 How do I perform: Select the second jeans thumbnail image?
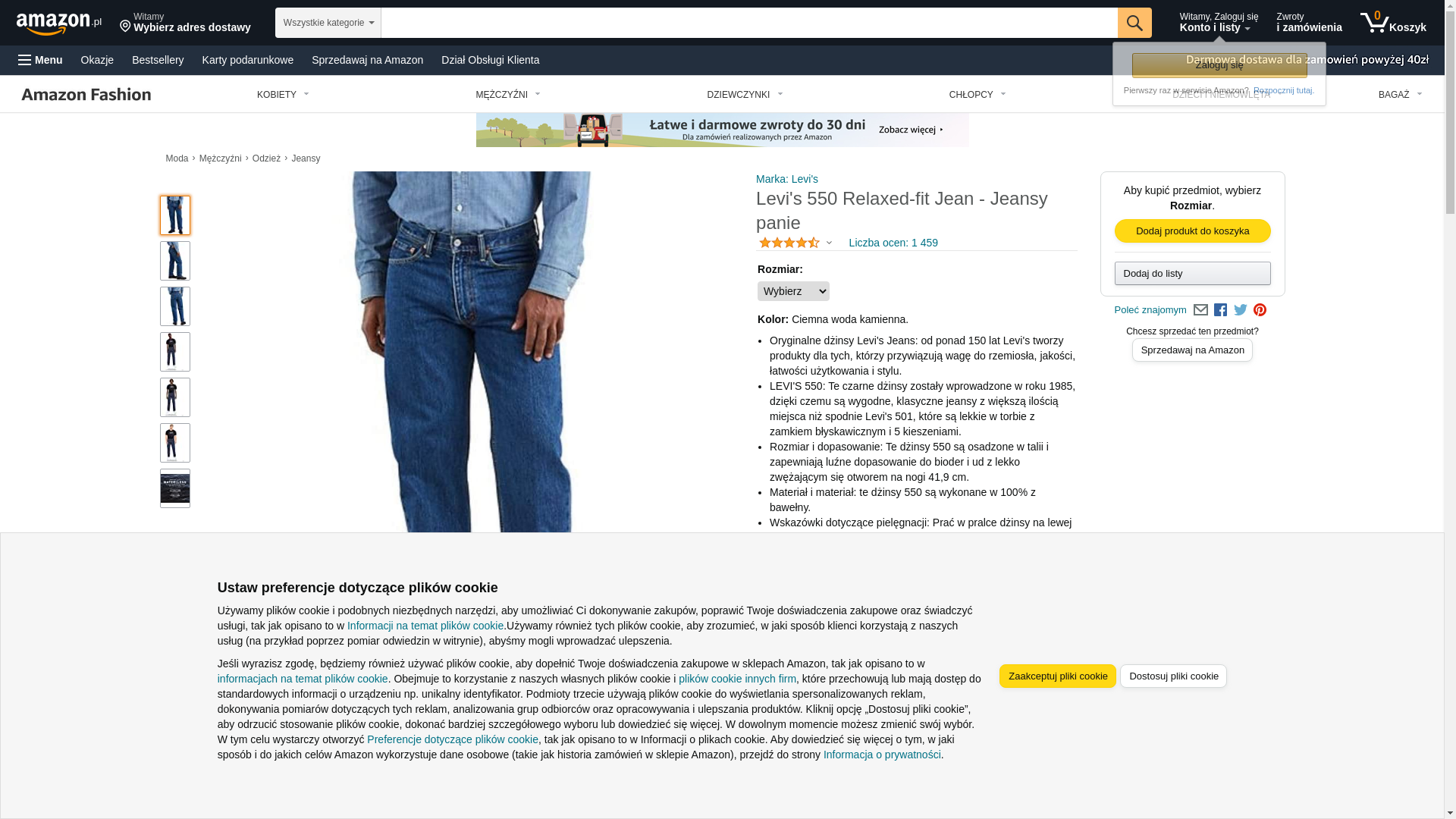[175, 261]
